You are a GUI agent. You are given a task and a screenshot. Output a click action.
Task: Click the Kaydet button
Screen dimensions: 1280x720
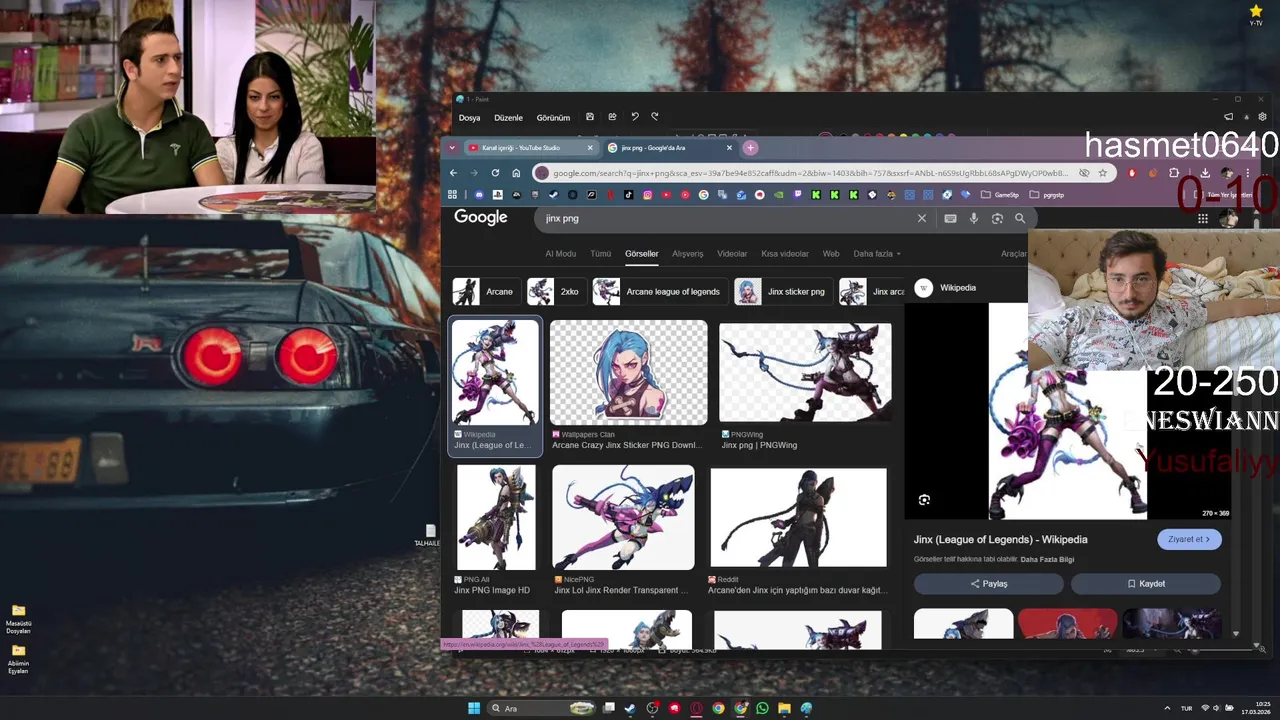[x=1146, y=584]
